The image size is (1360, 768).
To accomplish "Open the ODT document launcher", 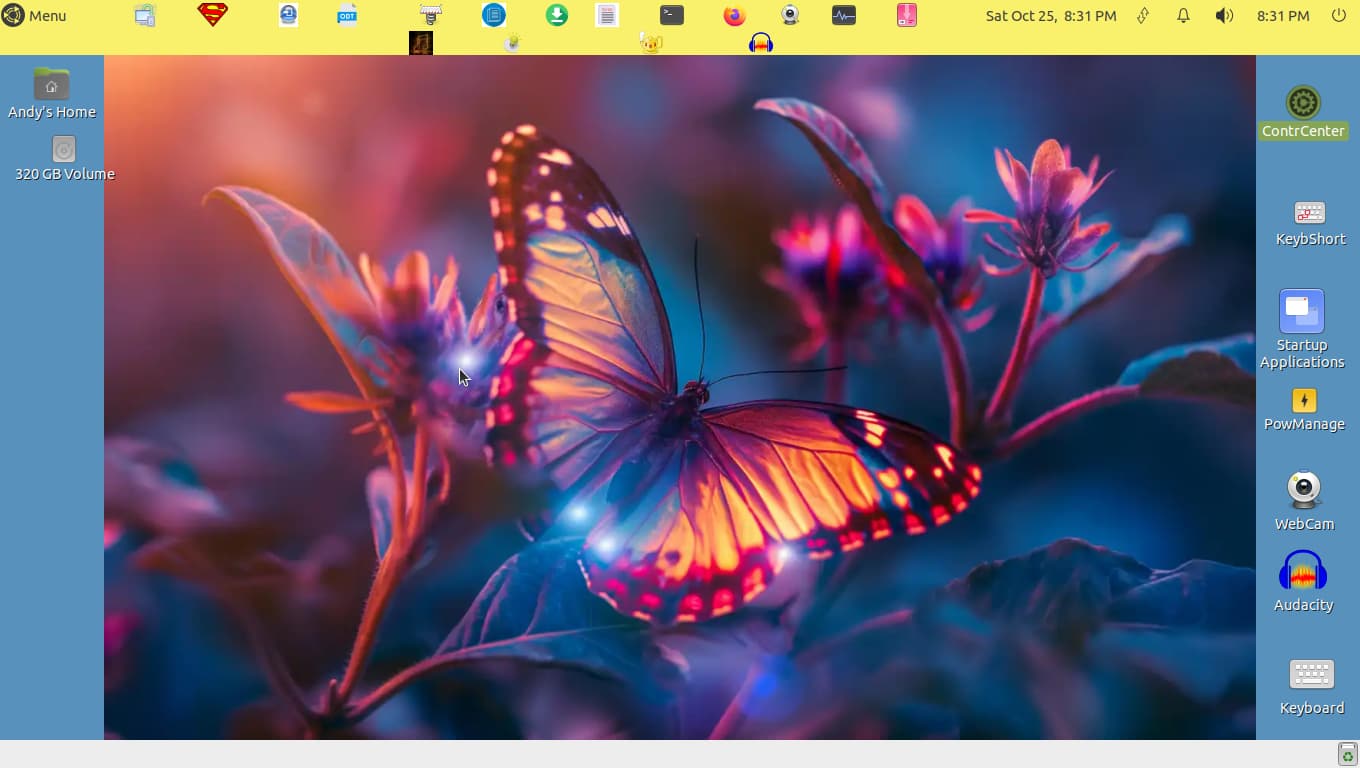I will (x=347, y=15).
